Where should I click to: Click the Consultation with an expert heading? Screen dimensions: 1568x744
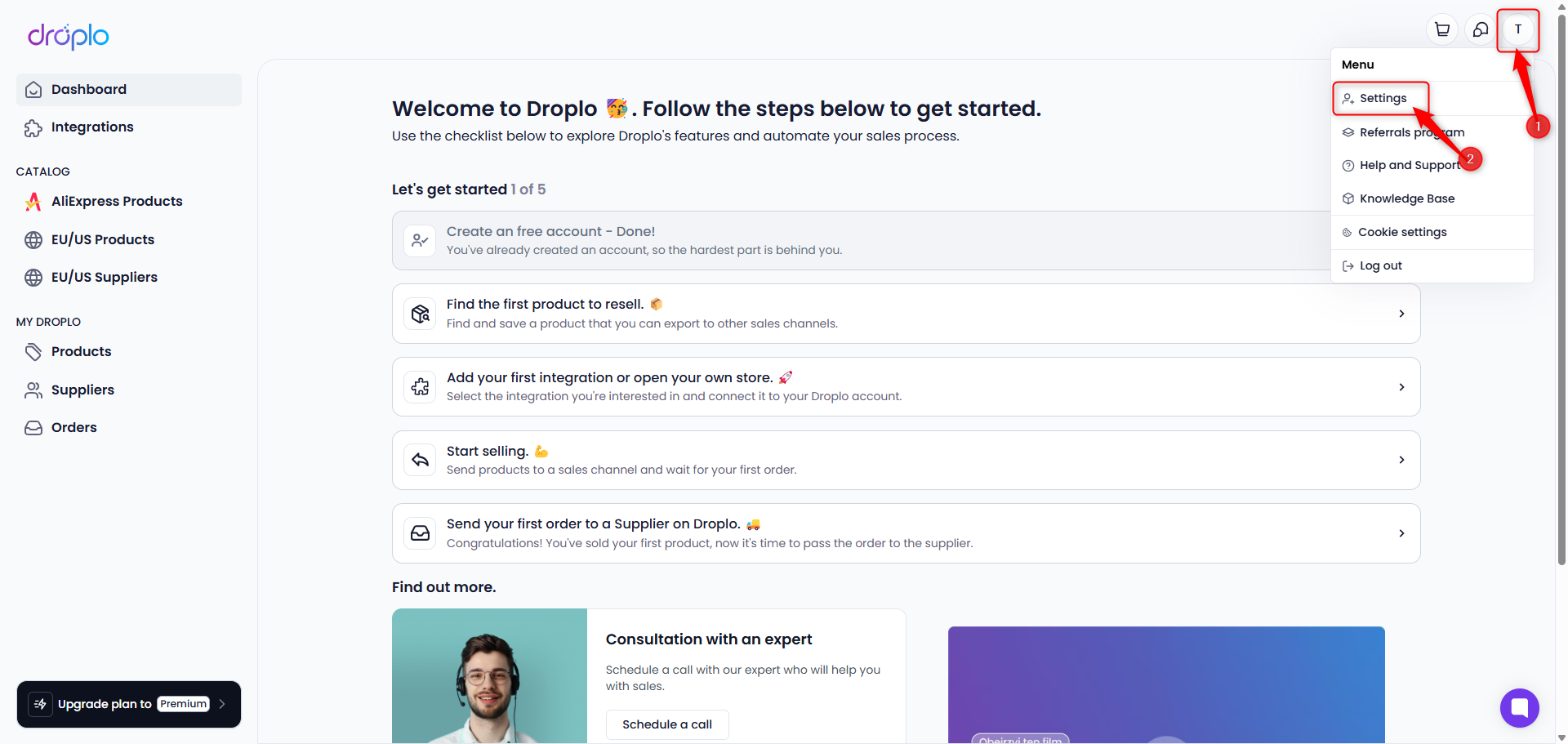pos(709,639)
